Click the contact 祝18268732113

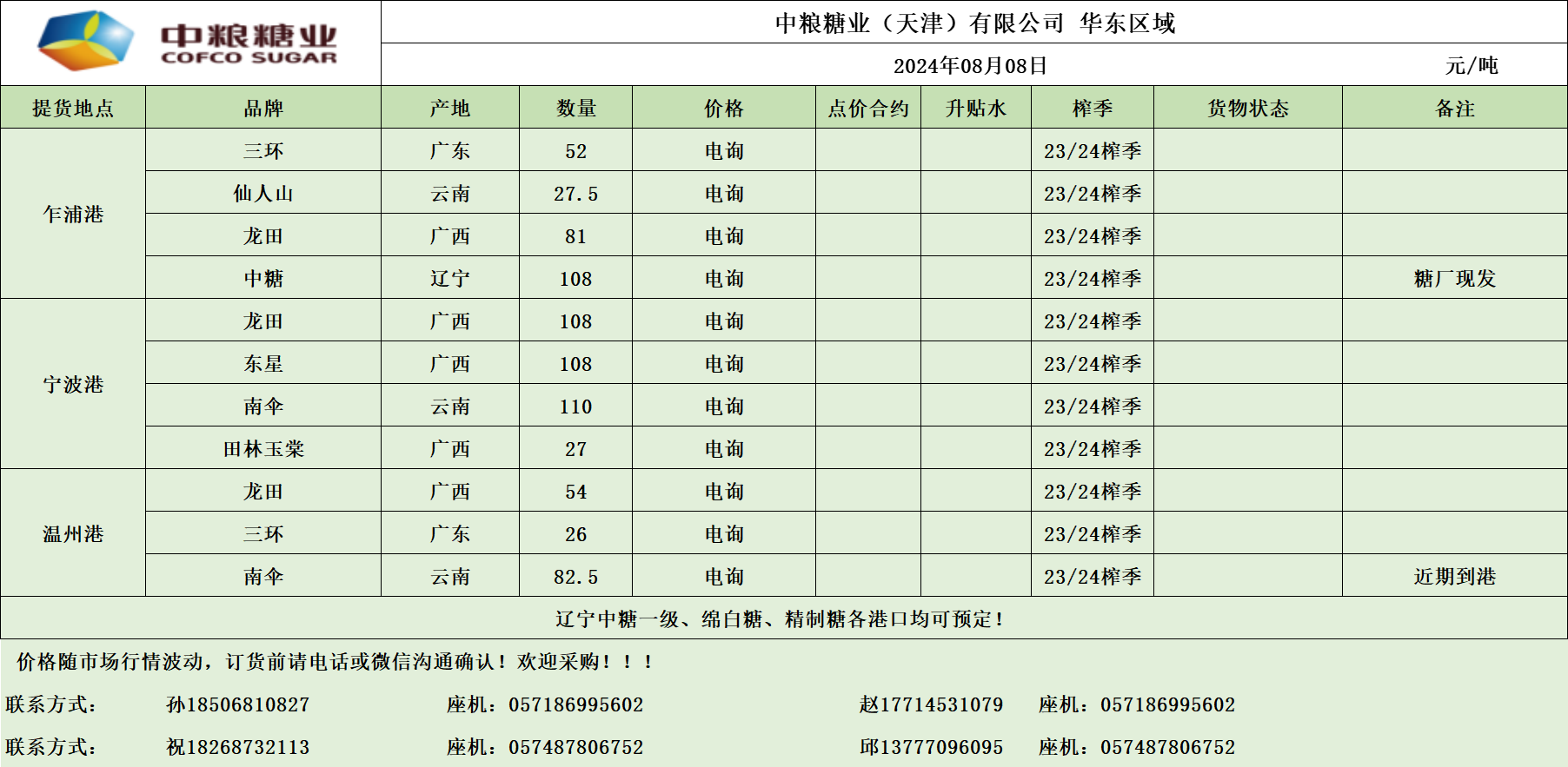[237, 747]
